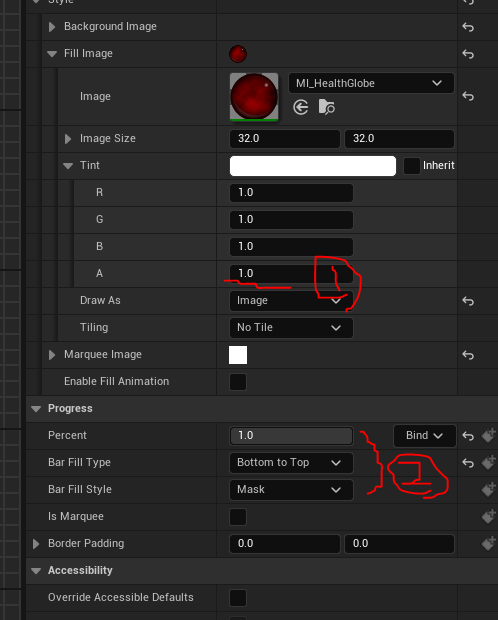Click the Percent value field

[291, 436]
